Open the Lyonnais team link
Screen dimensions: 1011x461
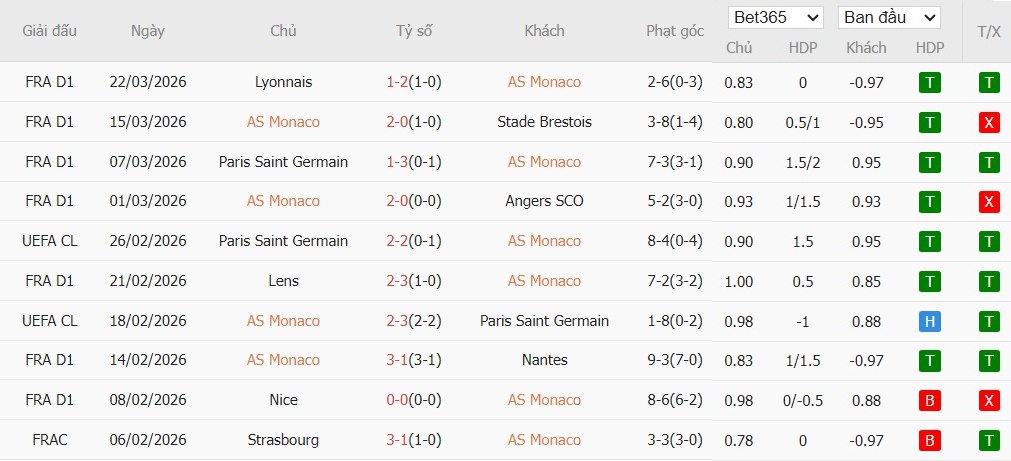point(283,82)
